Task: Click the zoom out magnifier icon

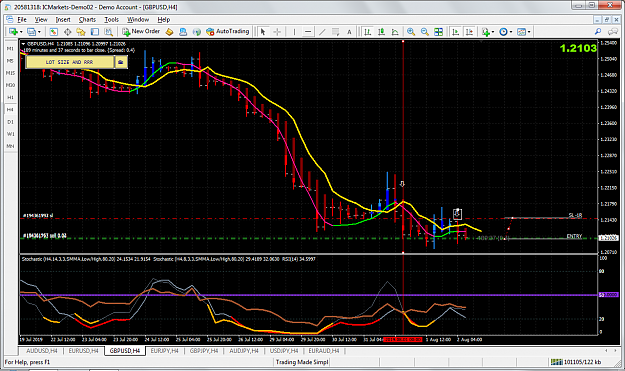Action: pyautogui.click(x=425, y=32)
